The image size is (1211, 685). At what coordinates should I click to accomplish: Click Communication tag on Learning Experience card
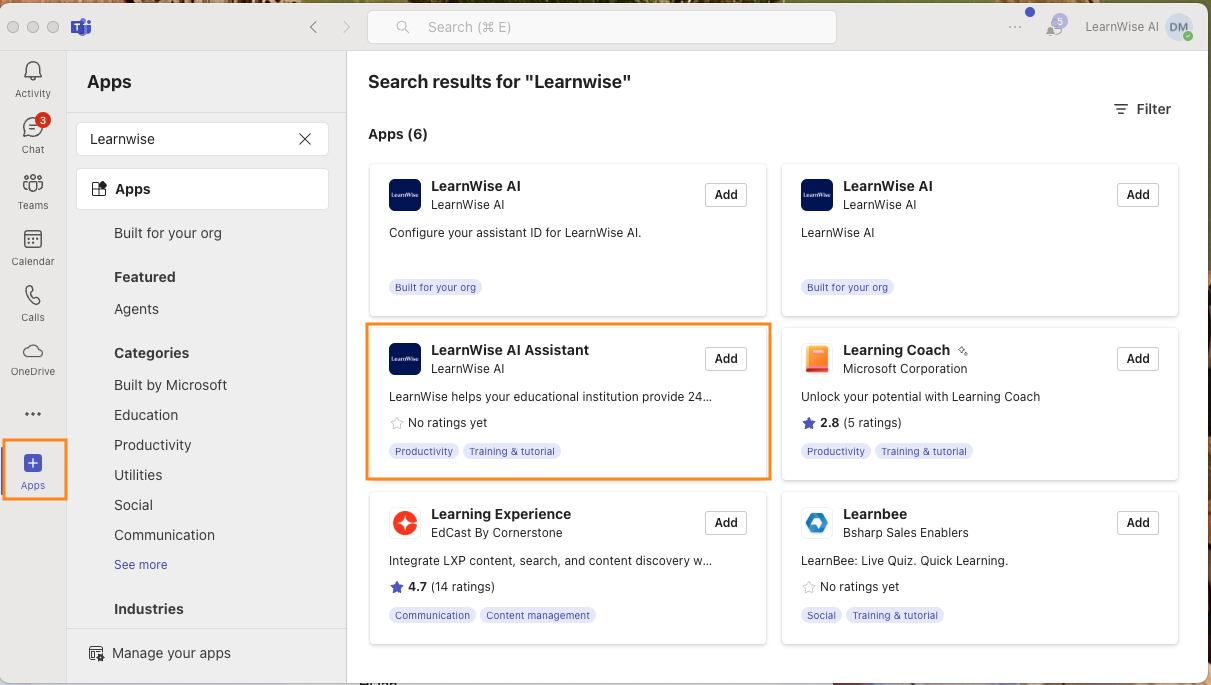point(432,615)
